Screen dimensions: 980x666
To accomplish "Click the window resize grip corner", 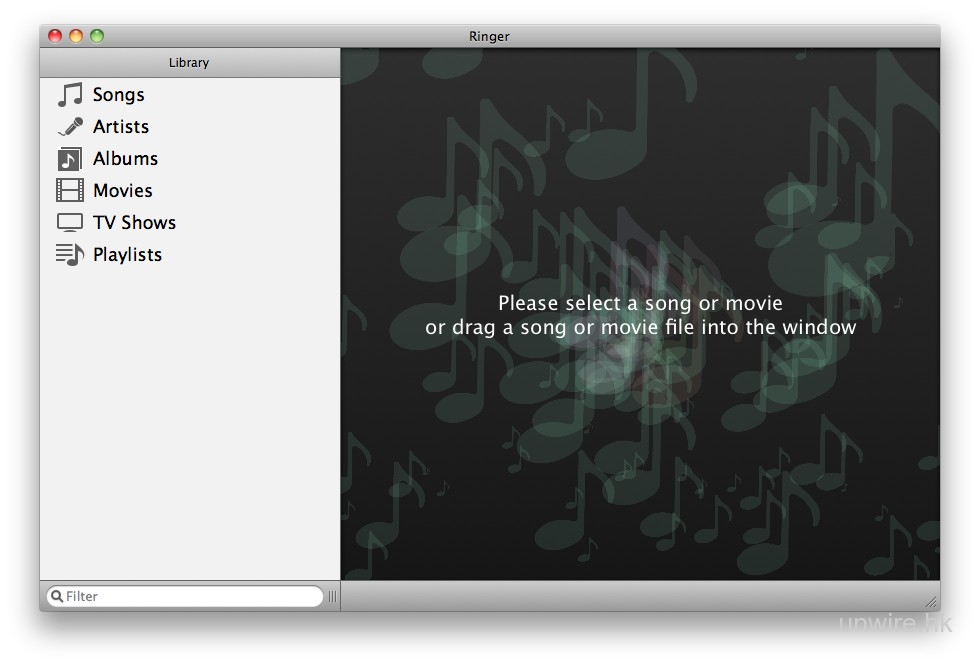I will [x=931, y=602].
